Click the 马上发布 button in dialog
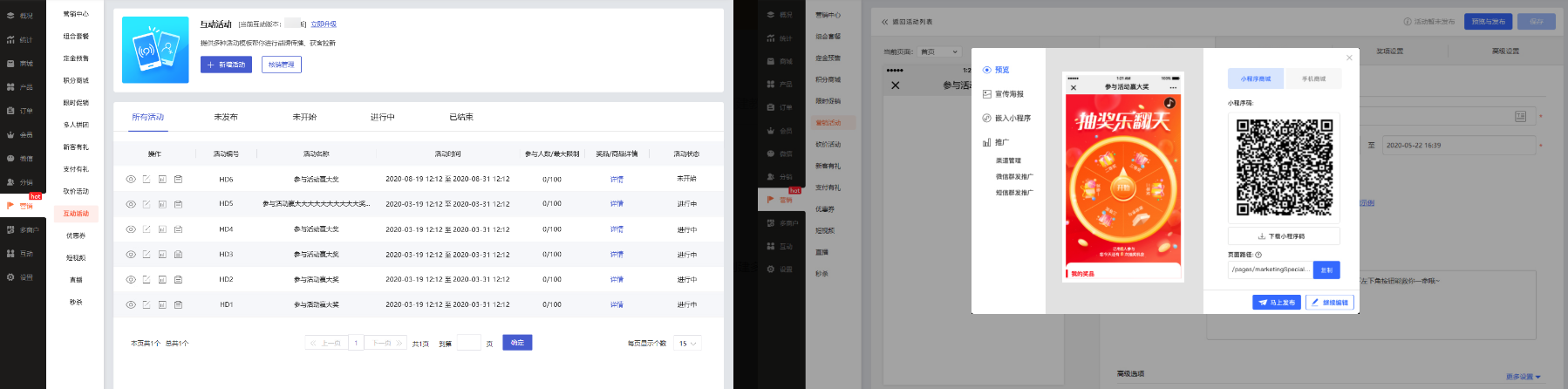 point(1277,303)
